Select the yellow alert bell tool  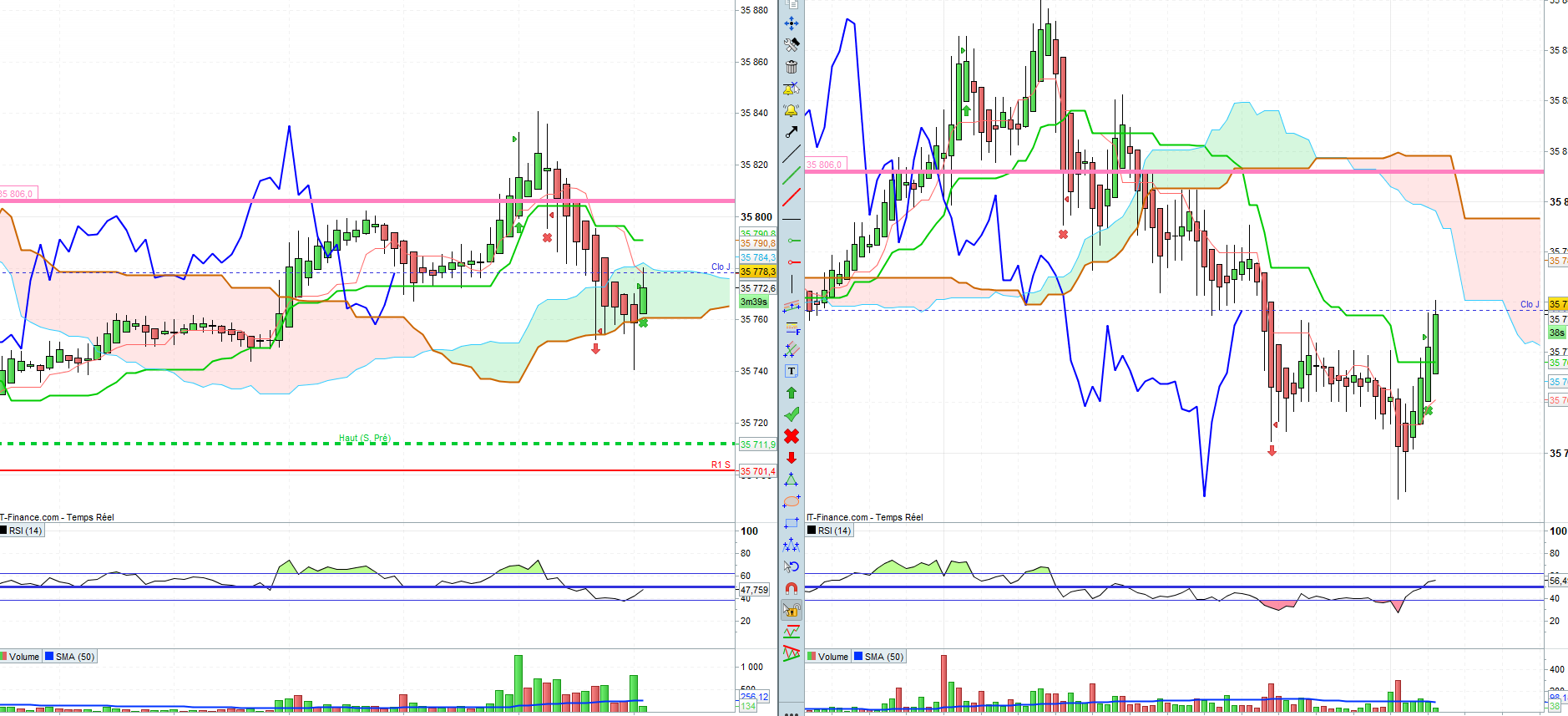tap(791, 110)
